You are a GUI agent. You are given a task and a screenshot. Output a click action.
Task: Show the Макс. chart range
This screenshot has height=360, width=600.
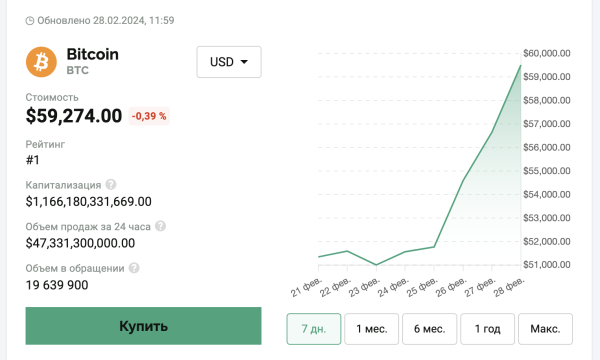click(545, 329)
